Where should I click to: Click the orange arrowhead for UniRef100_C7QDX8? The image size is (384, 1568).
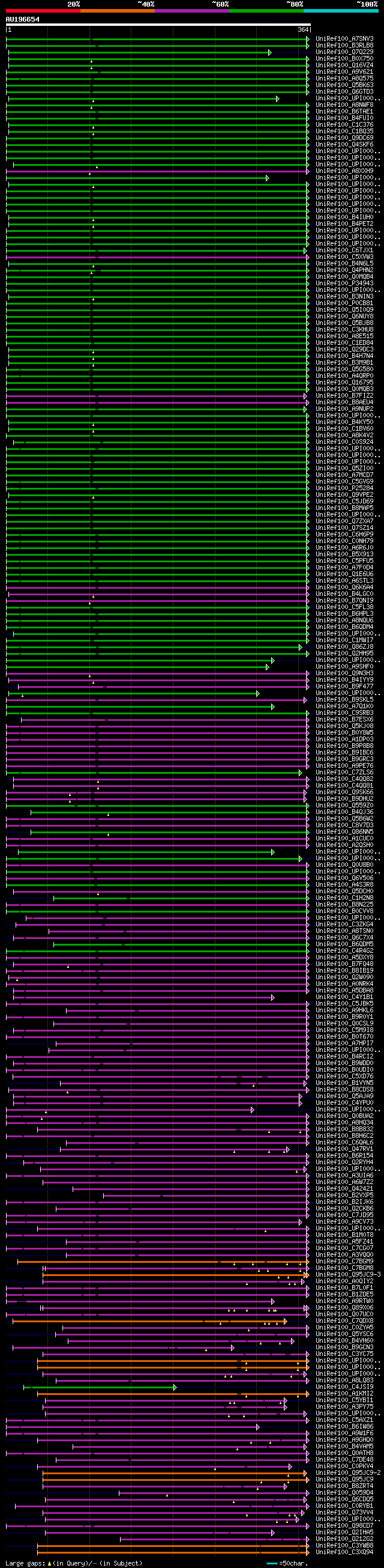pos(286,1322)
